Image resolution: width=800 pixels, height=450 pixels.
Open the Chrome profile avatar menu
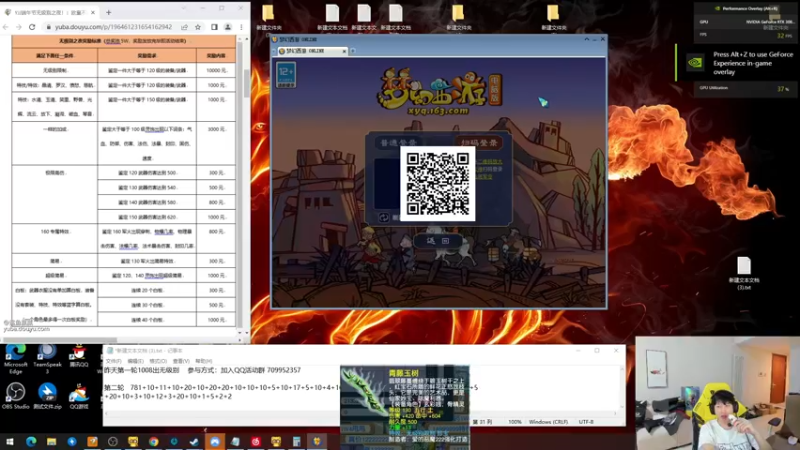pos(228,27)
